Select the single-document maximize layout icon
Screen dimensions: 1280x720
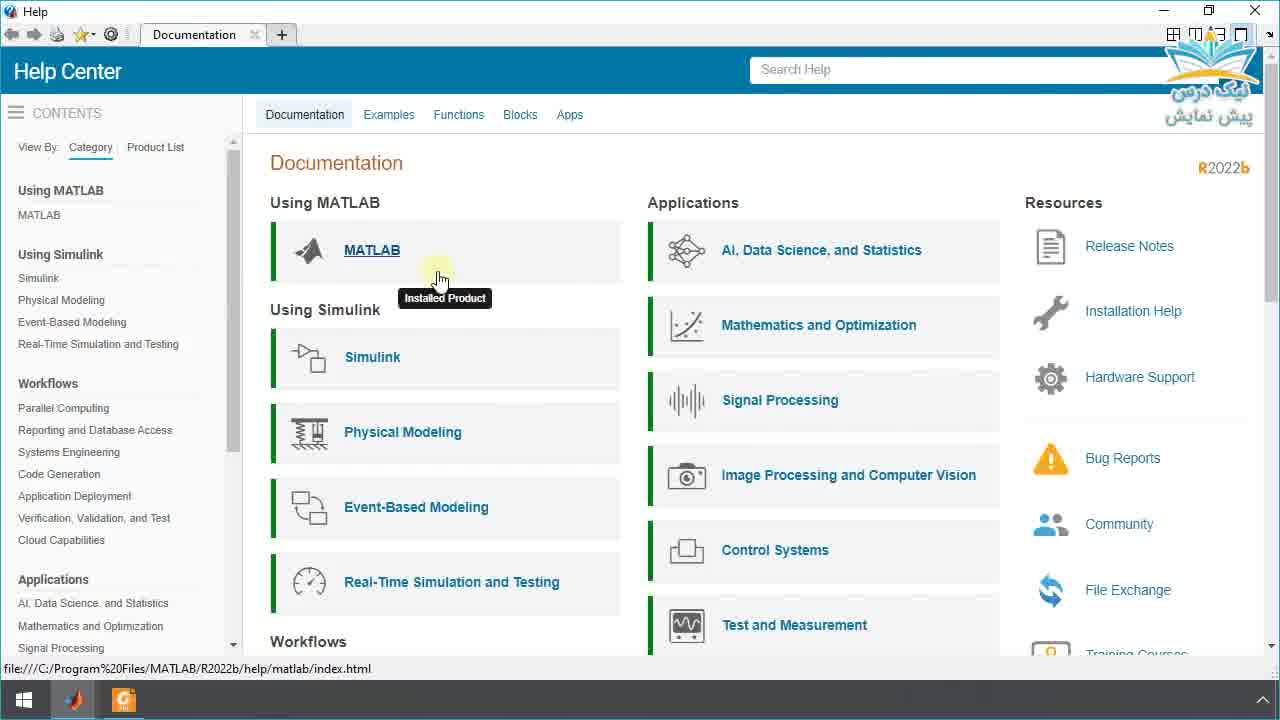click(x=1241, y=34)
